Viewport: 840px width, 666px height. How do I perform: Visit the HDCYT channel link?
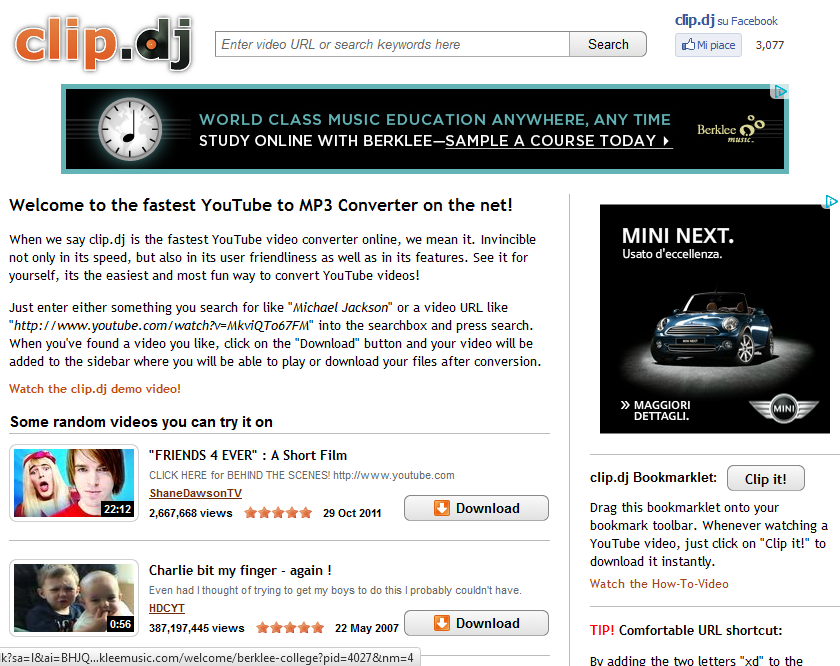click(167, 608)
